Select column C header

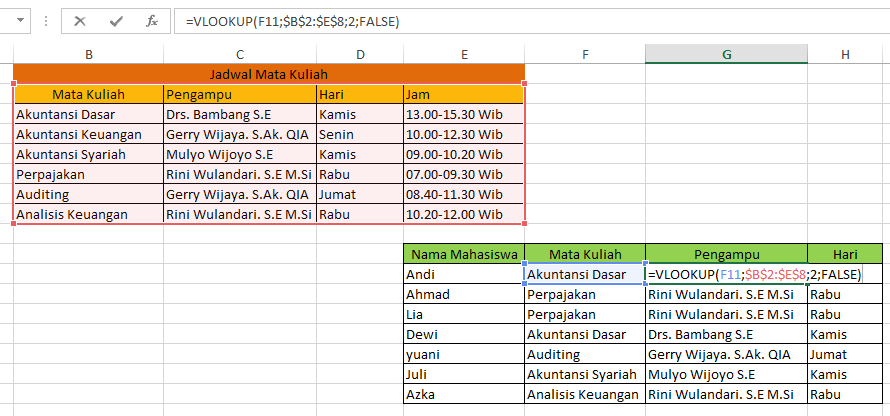[240, 54]
